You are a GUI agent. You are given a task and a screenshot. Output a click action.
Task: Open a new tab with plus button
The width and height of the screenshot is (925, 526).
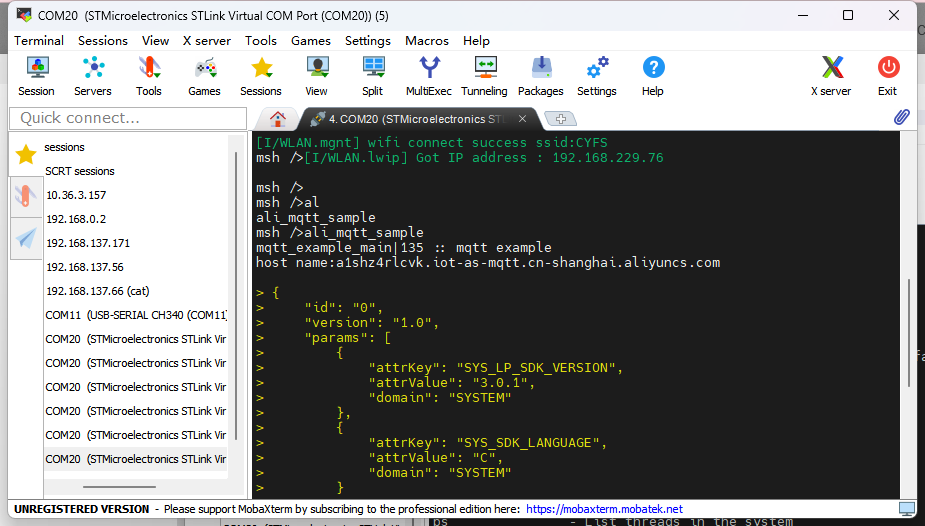(560, 119)
